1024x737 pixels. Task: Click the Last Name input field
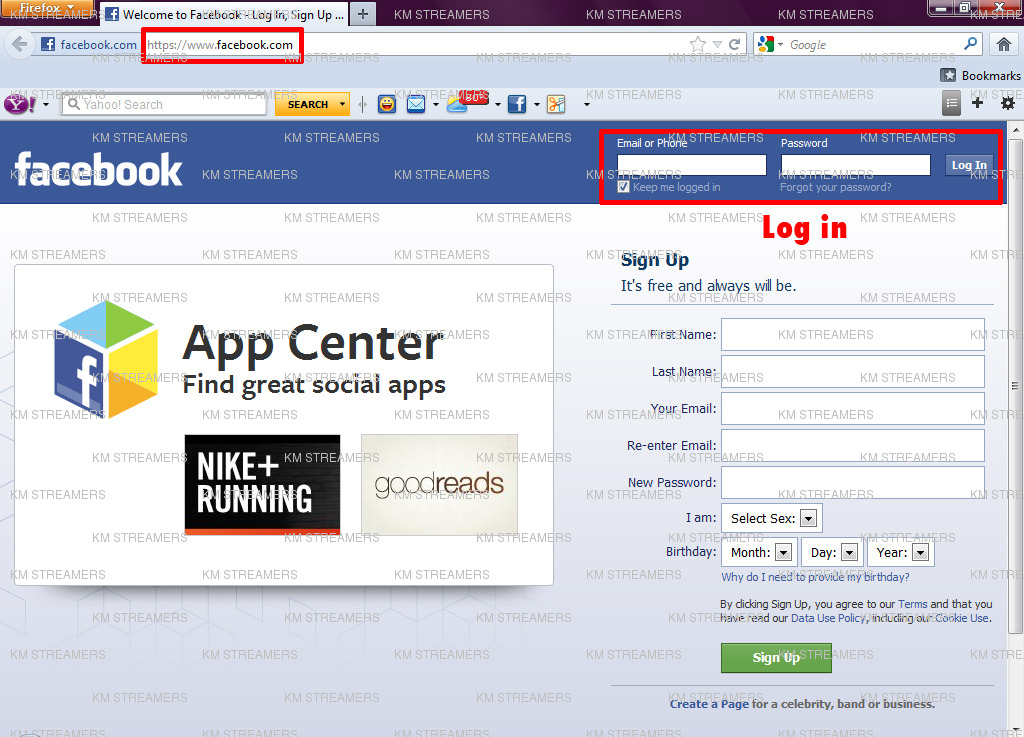click(x=853, y=371)
